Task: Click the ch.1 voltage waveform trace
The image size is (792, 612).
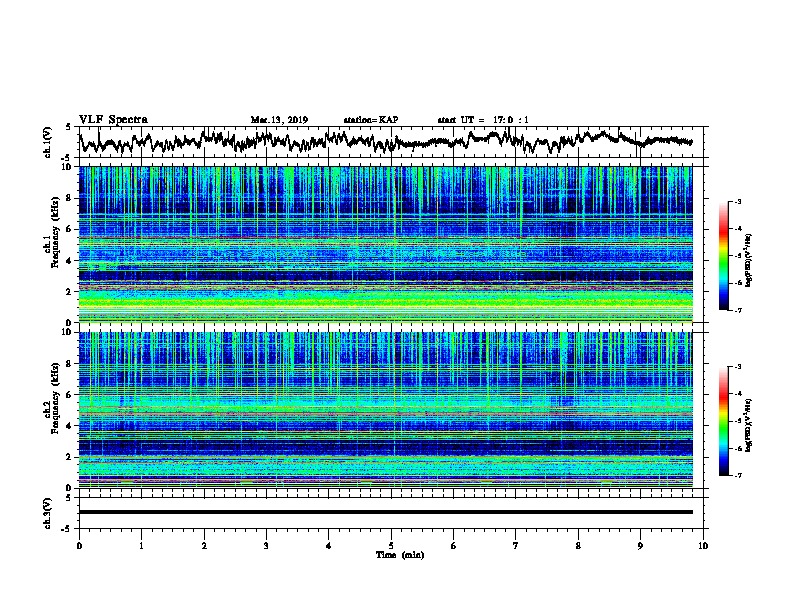Action: pos(385,140)
